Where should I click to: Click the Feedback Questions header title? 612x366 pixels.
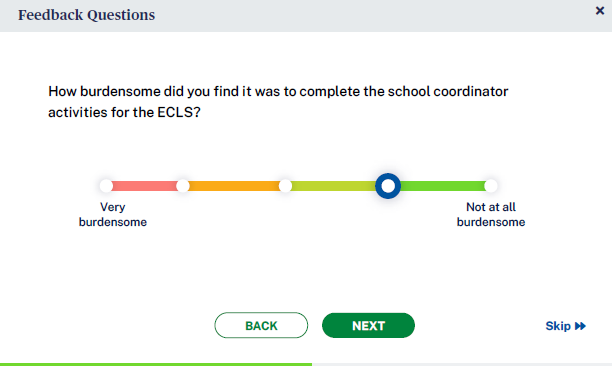coord(87,15)
